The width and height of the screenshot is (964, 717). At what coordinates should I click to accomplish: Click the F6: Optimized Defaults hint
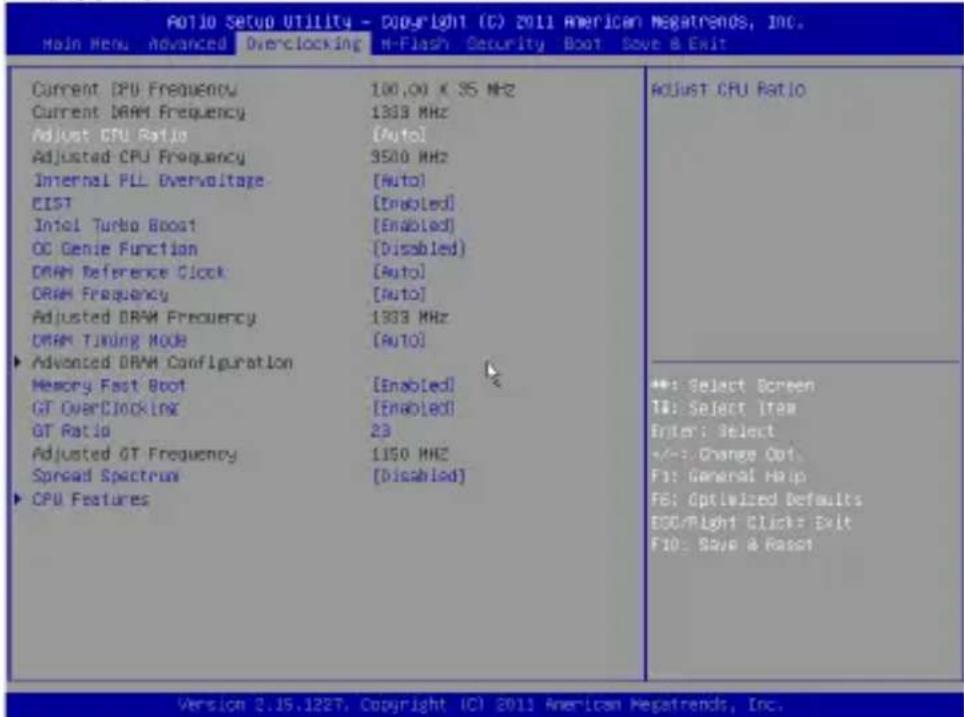[x=757, y=499]
